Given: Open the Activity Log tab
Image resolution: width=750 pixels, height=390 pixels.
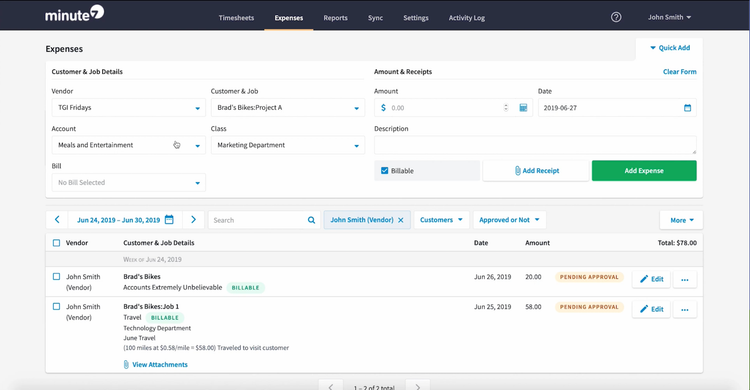Looking at the screenshot, I should coord(466,18).
